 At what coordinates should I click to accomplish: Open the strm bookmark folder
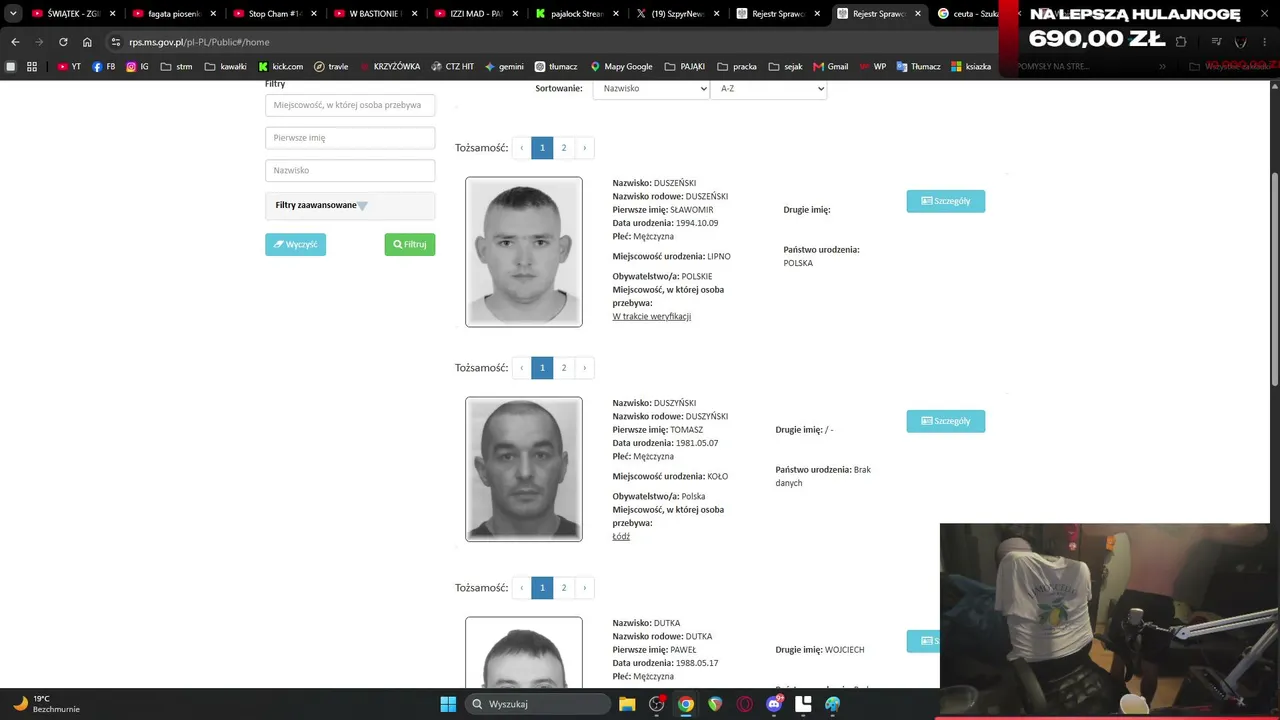point(176,66)
